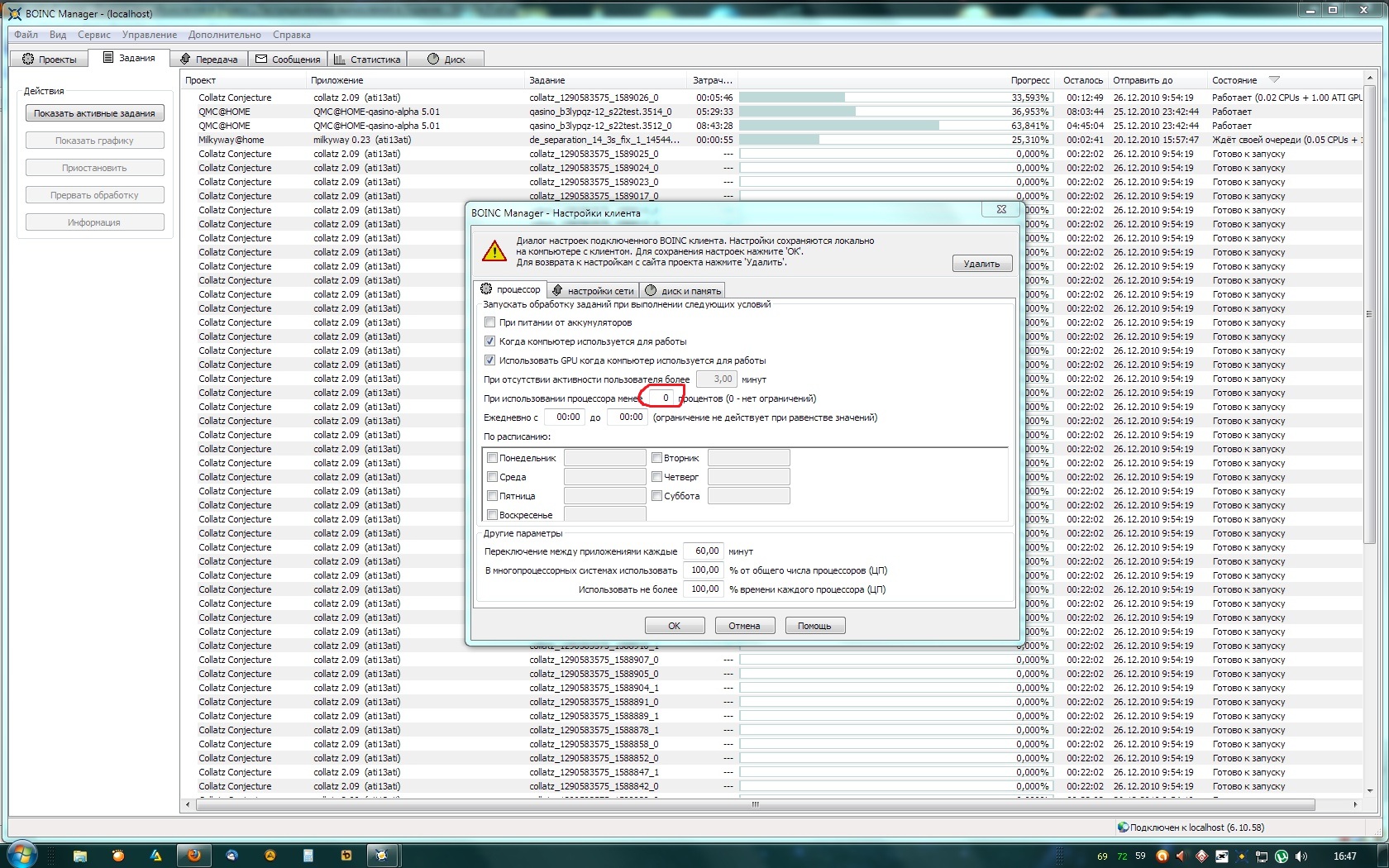Switch to the 'Сообщения' tab
This screenshot has height=868, width=1389.
pyautogui.click(x=288, y=59)
